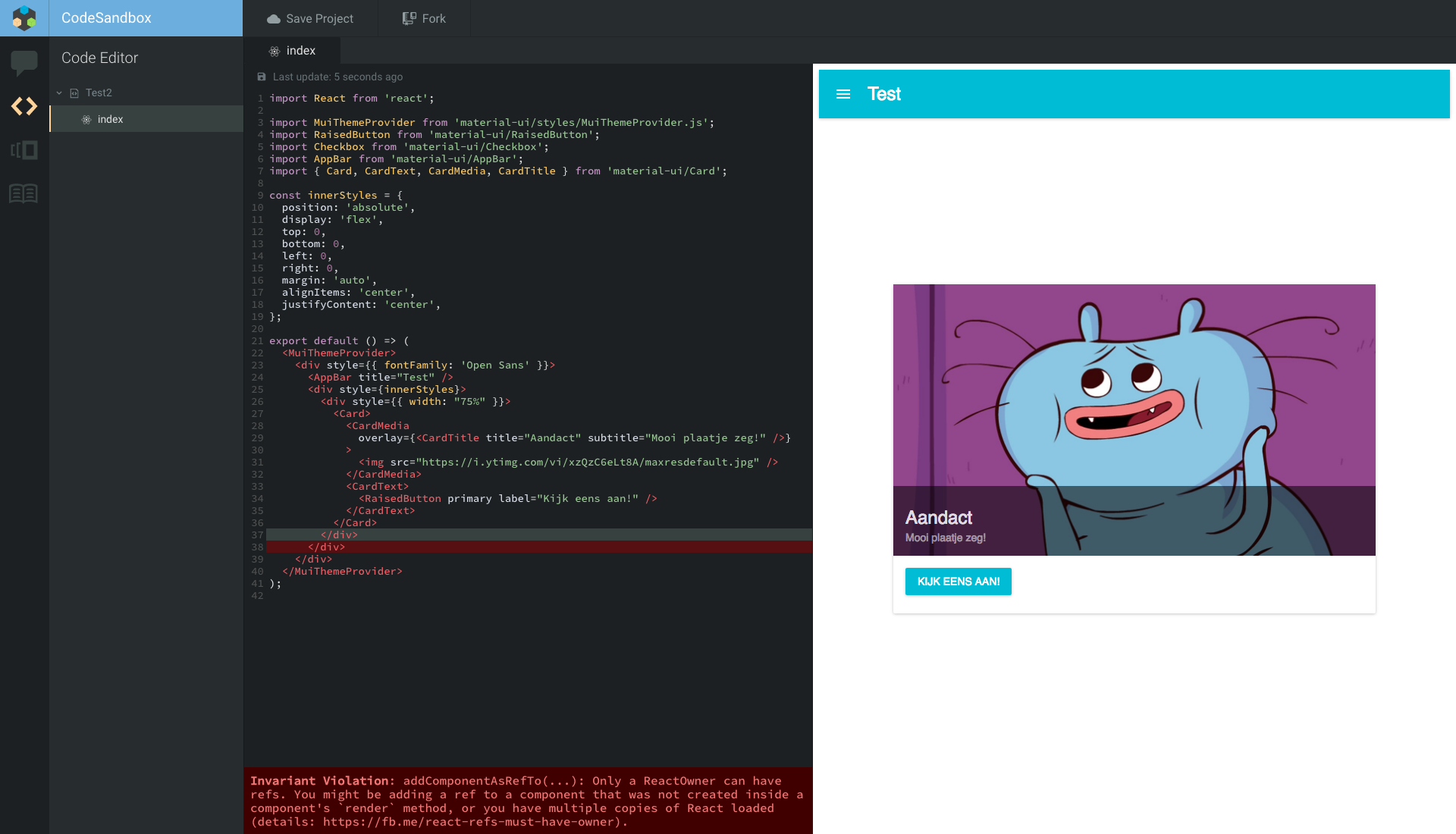Select the code editor brackets icon
The width and height of the screenshot is (1456, 834).
24,106
